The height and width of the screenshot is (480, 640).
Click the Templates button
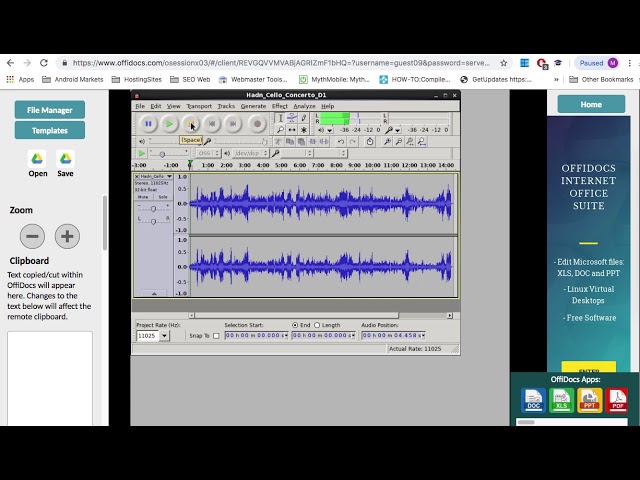pos(50,131)
